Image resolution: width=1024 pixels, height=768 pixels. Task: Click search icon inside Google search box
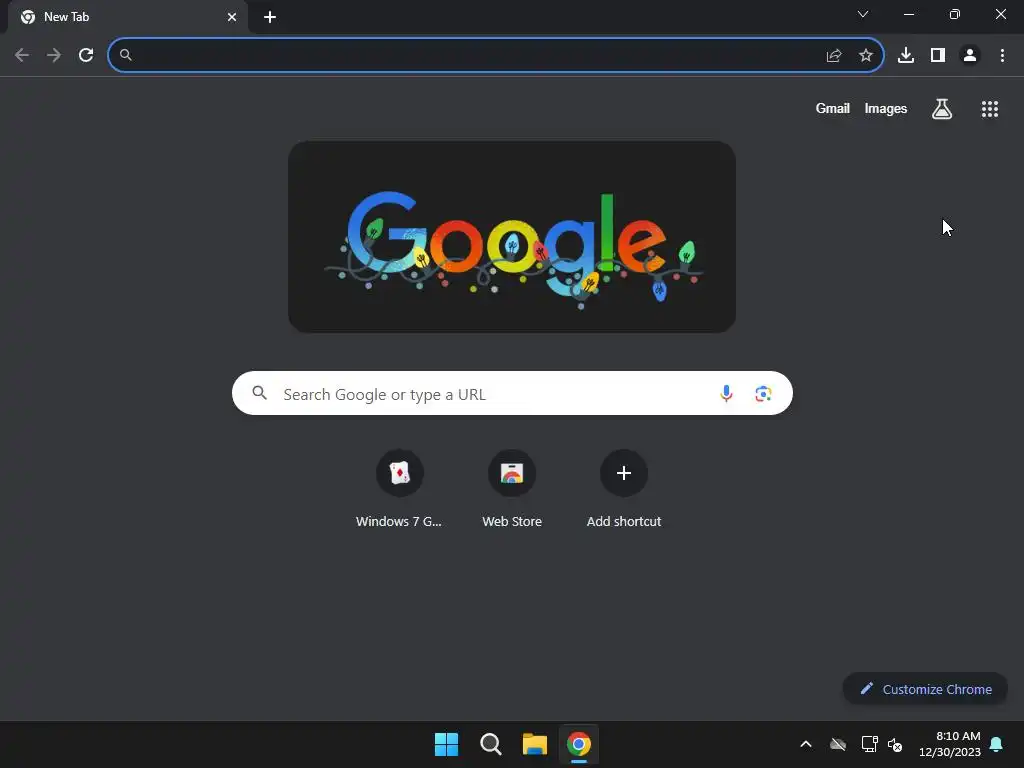click(260, 393)
